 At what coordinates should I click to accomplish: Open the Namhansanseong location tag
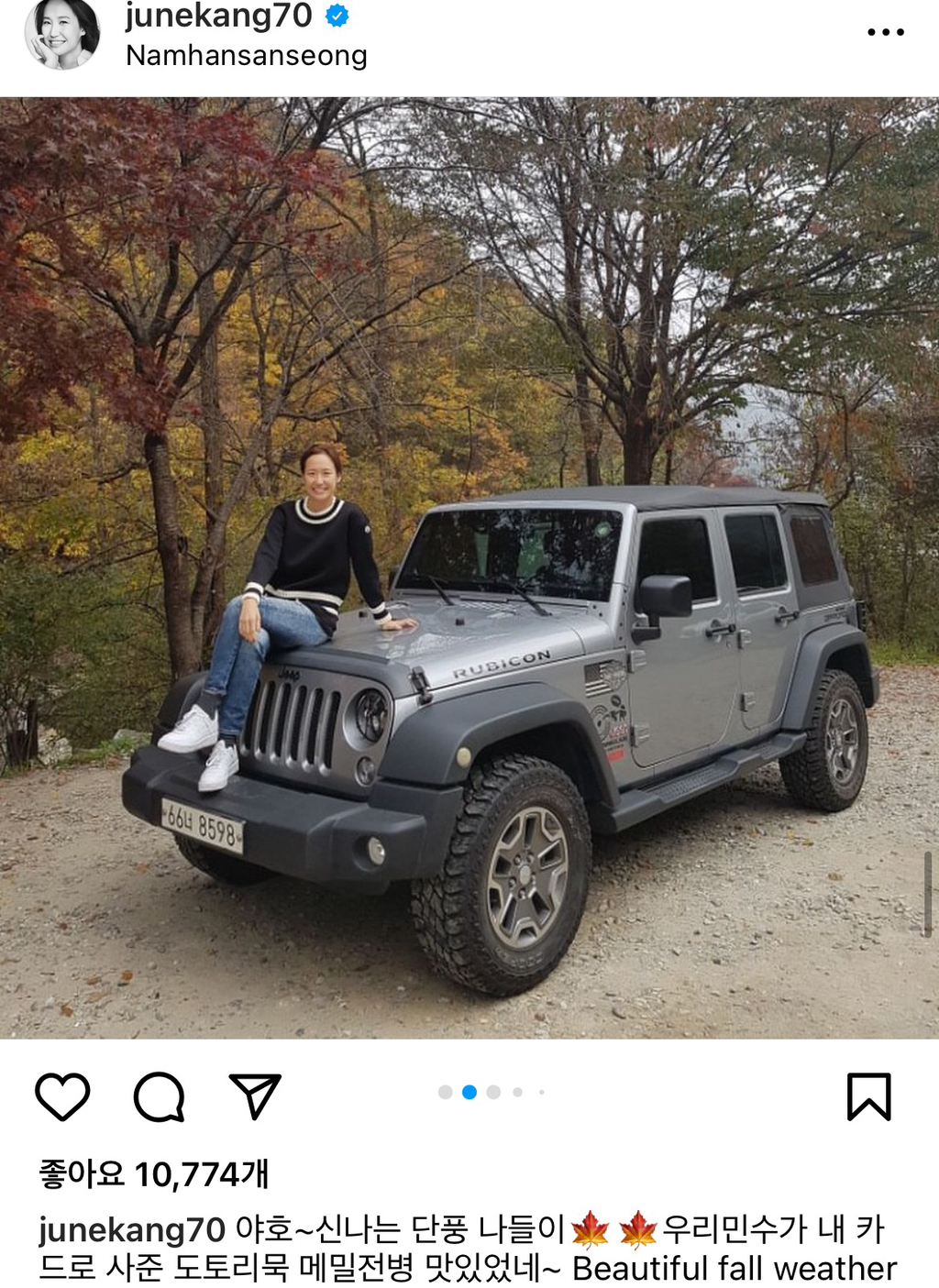(247, 56)
